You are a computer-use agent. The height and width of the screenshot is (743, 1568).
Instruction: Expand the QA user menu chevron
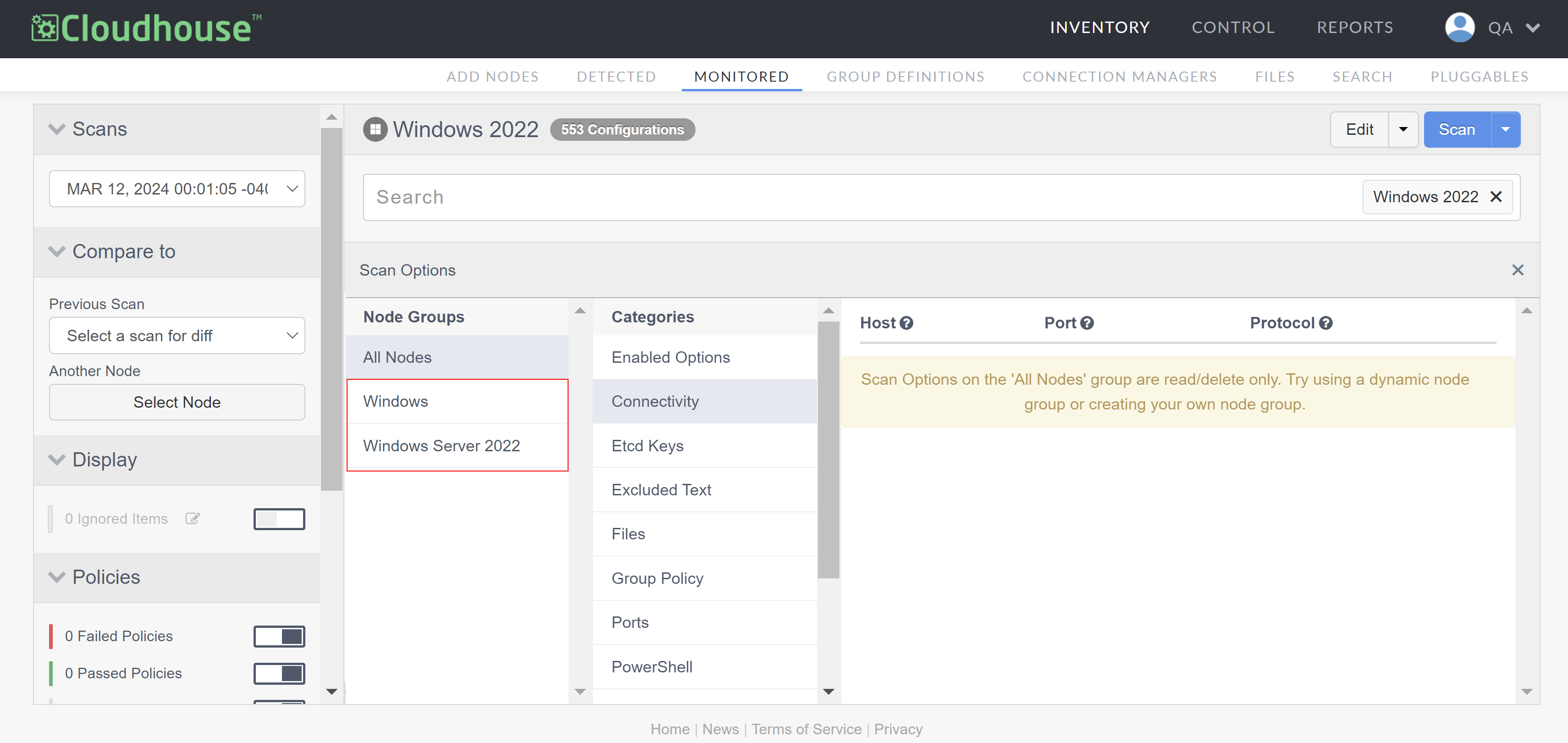[1533, 28]
